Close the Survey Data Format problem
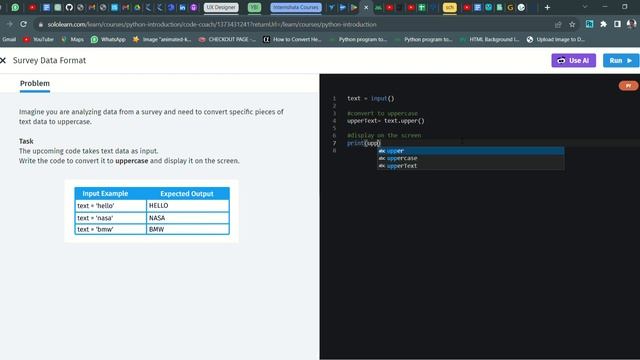The height and width of the screenshot is (360, 640). tap(3, 60)
